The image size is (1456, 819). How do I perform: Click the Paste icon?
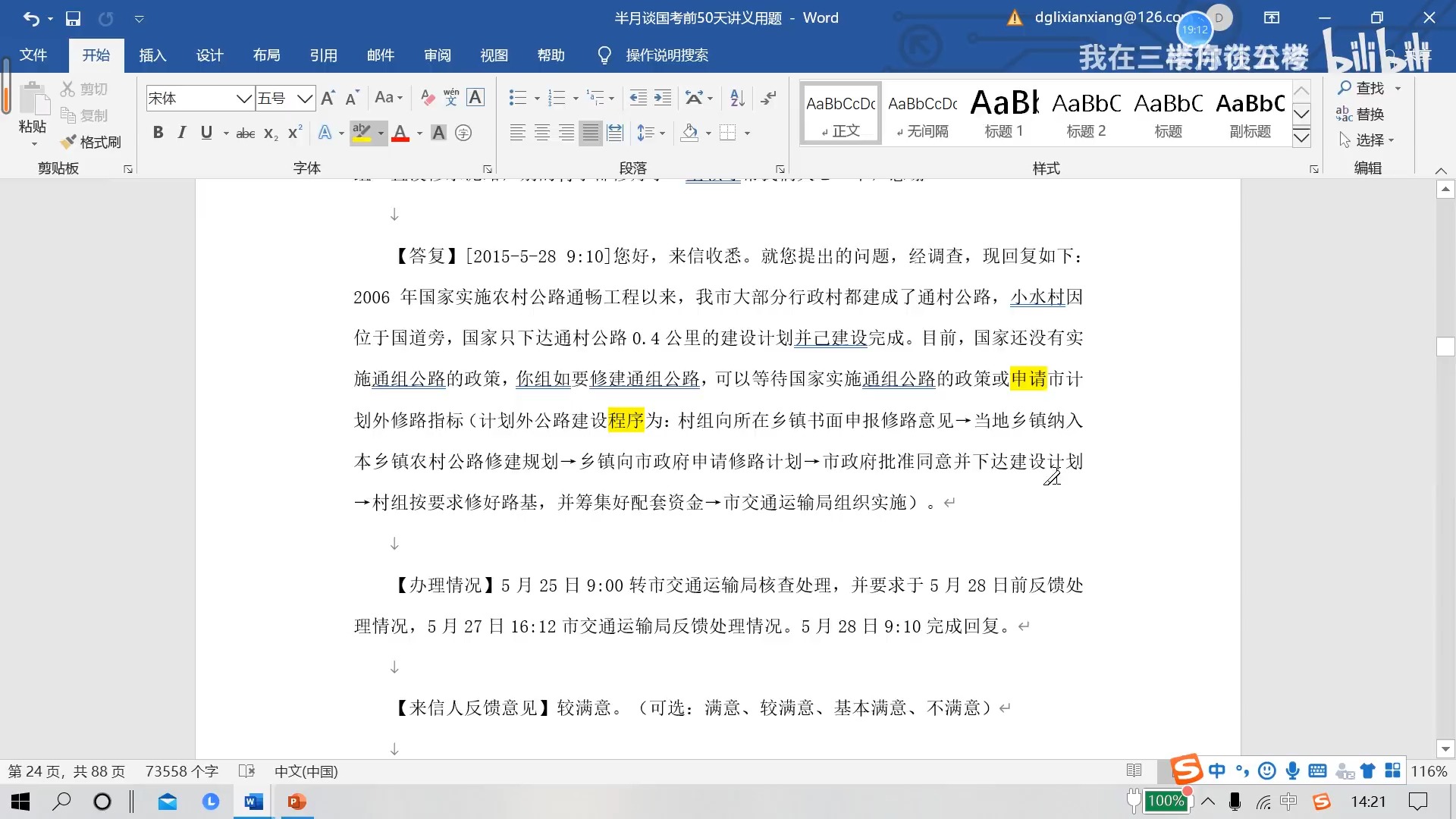click(x=33, y=99)
